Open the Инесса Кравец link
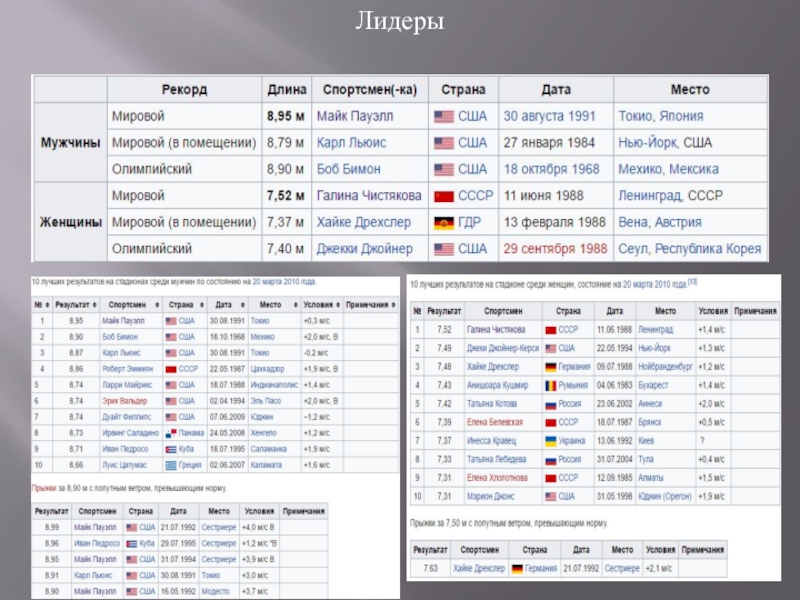Viewport: 800px width, 600px height. [x=491, y=441]
